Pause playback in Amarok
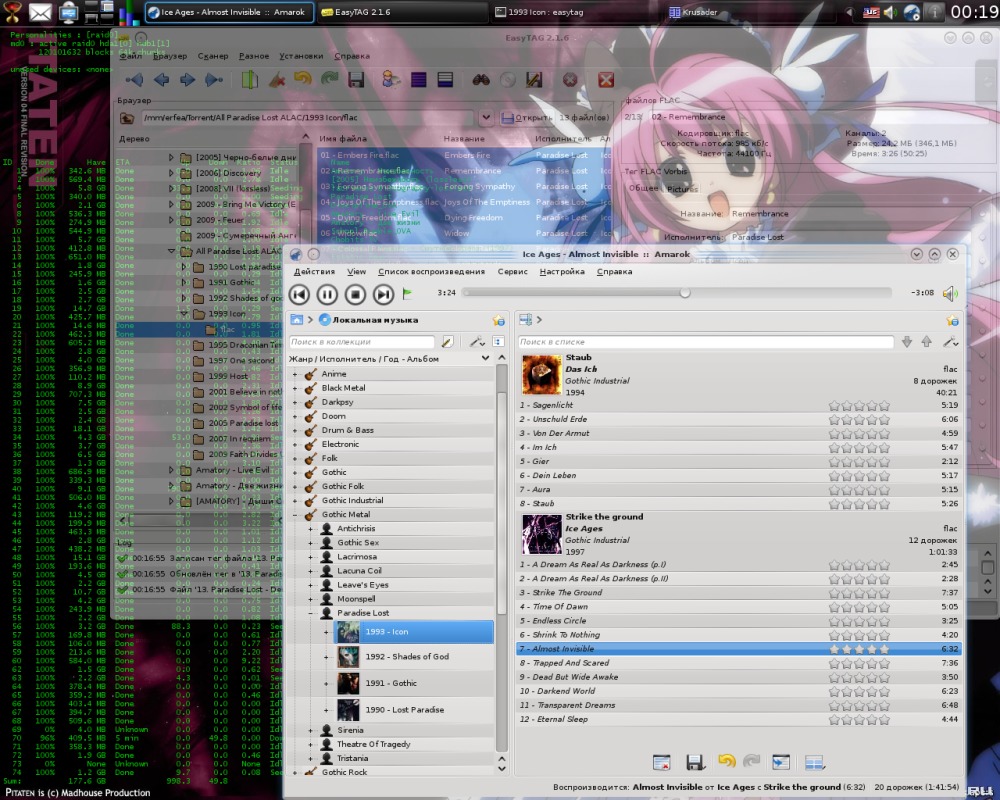 (327, 294)
